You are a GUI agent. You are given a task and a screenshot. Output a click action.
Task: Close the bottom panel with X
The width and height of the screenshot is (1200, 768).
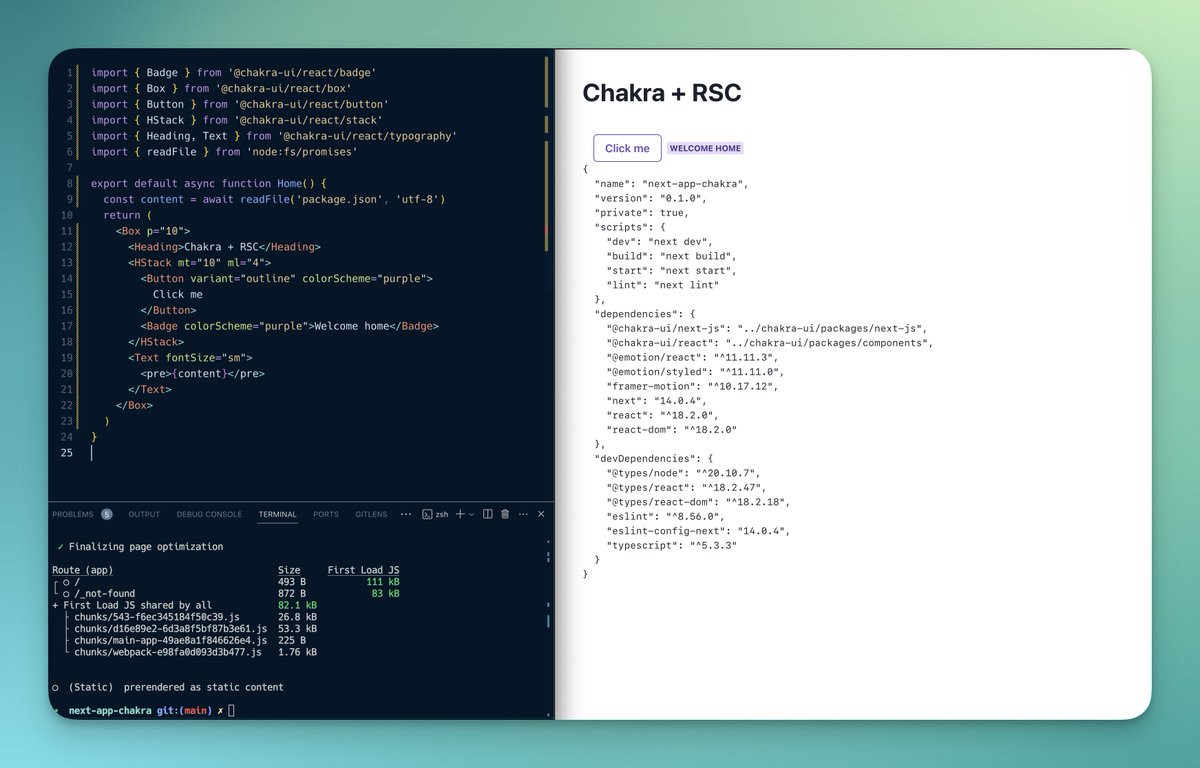pyautogui.click(x=541, y=514)
